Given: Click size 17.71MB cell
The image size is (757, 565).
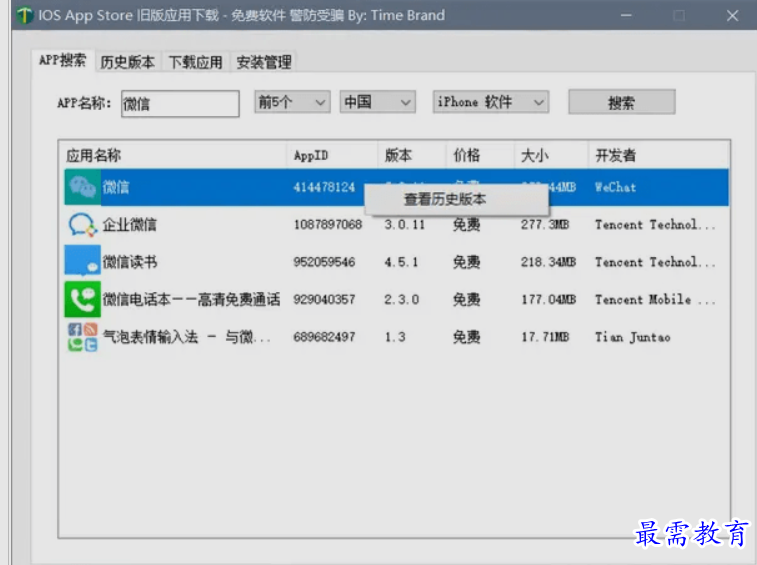Looking at the screenshot, I should coord(545,337).
